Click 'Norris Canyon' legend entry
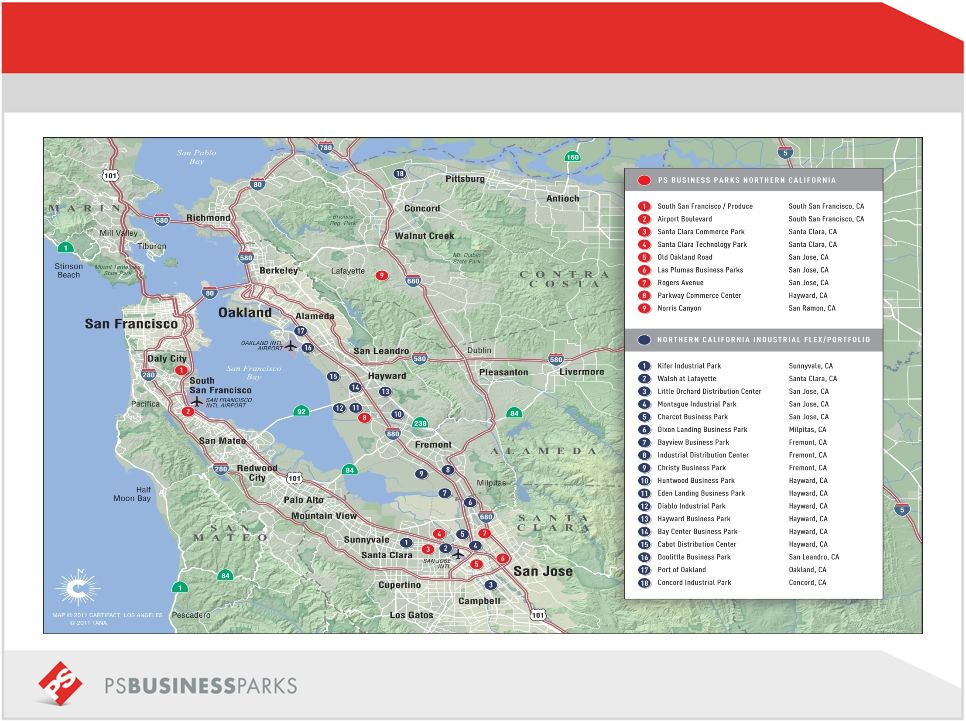This screenshot has width=966, height=721. click(679, 308)
